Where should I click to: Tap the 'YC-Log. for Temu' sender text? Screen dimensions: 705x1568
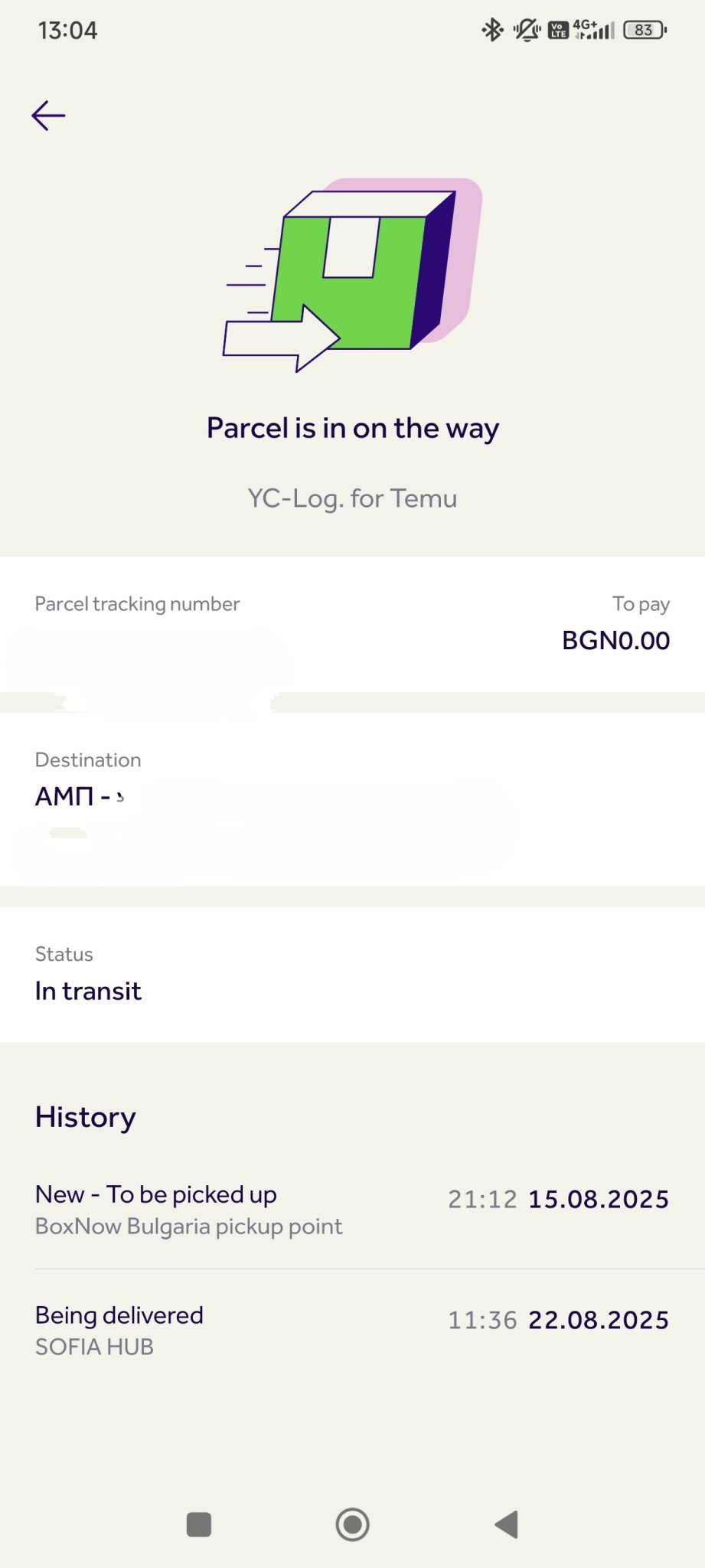(x=352, y=498)
